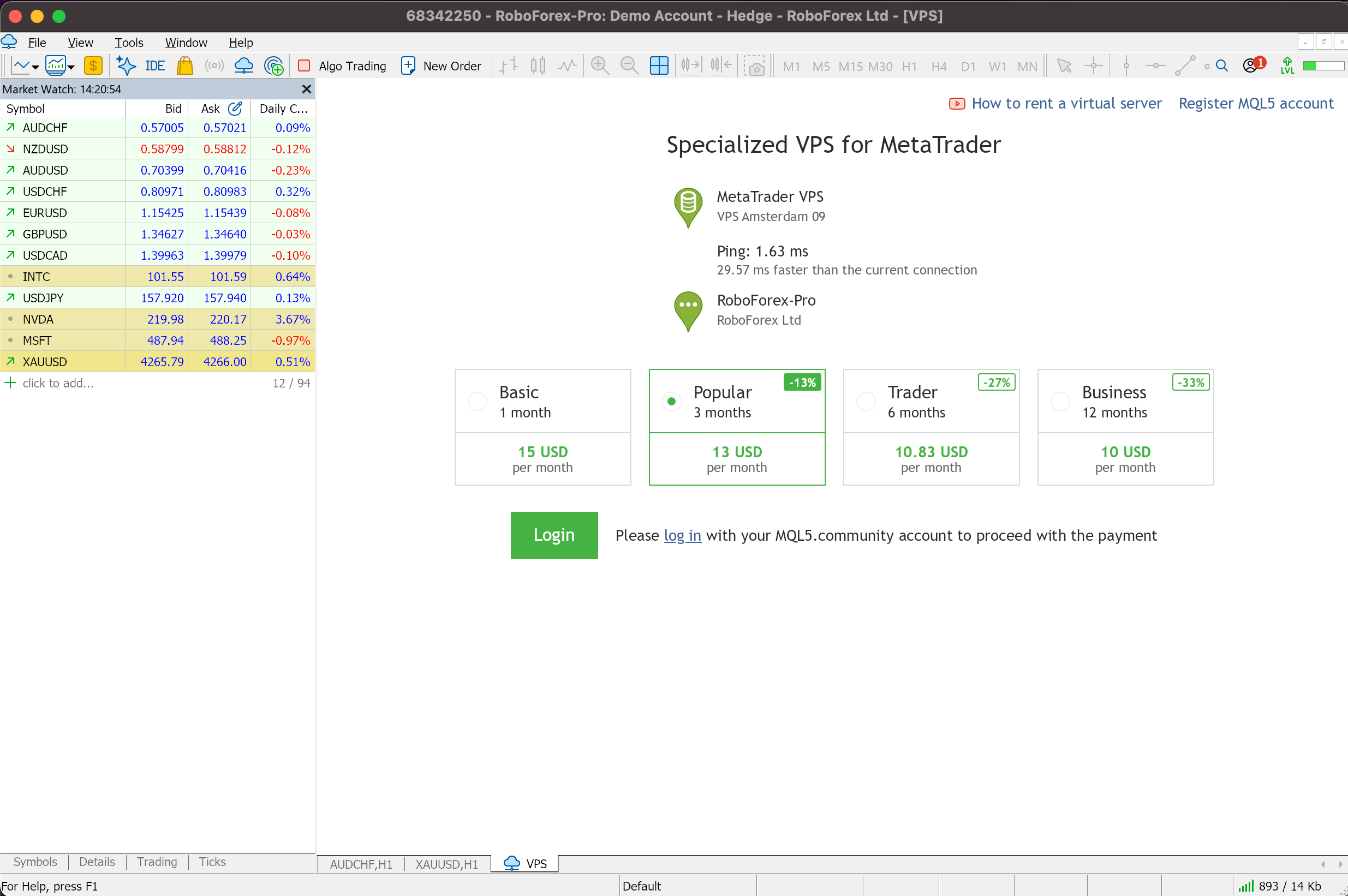Open 'Register MQL5 account' link

[x=1256, y=104]
